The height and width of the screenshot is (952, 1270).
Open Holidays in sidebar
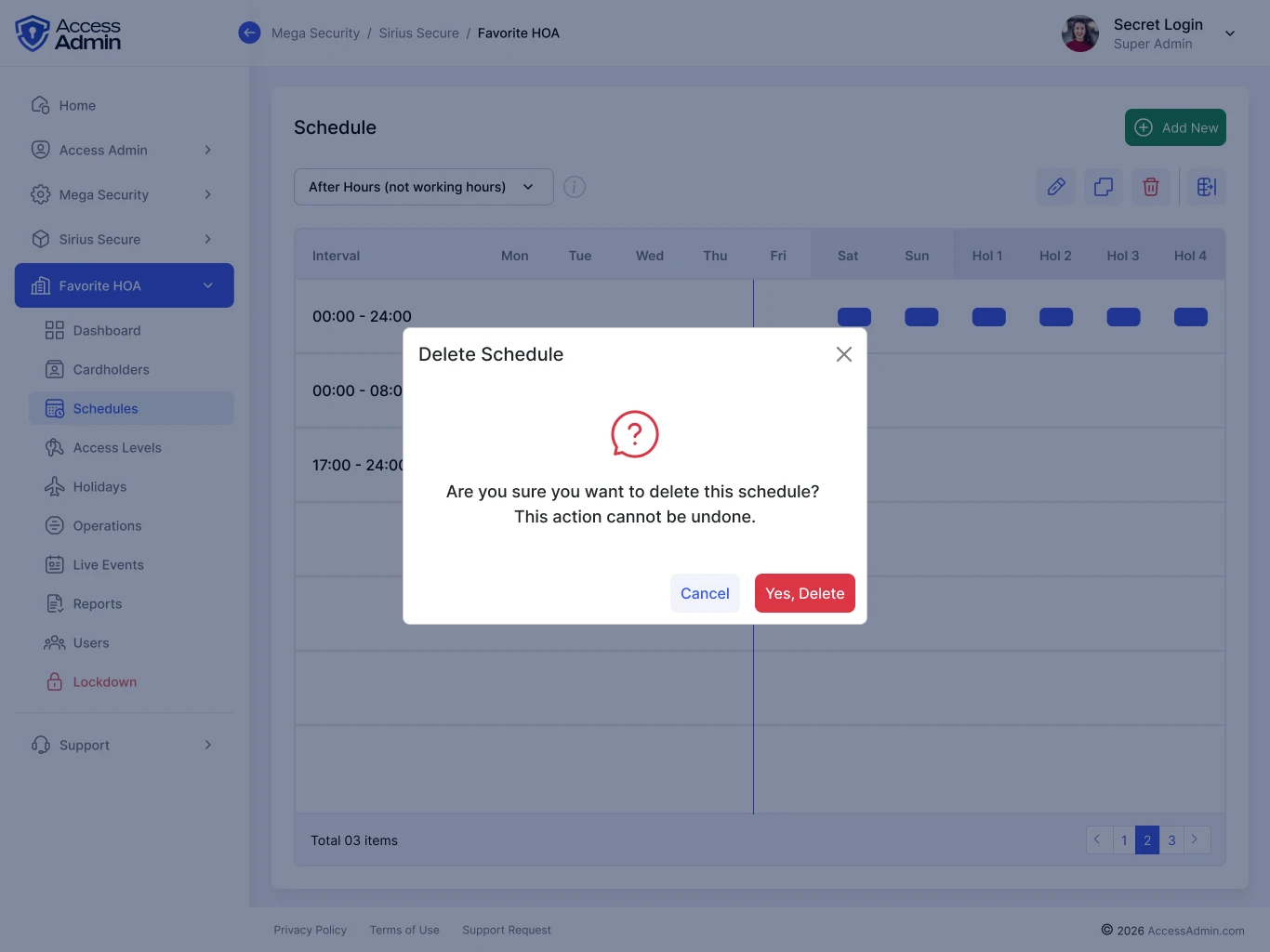[x=131, y=486]
